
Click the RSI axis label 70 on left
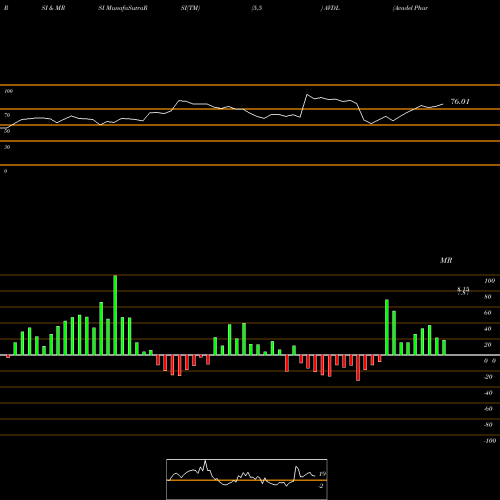point(7,115)
